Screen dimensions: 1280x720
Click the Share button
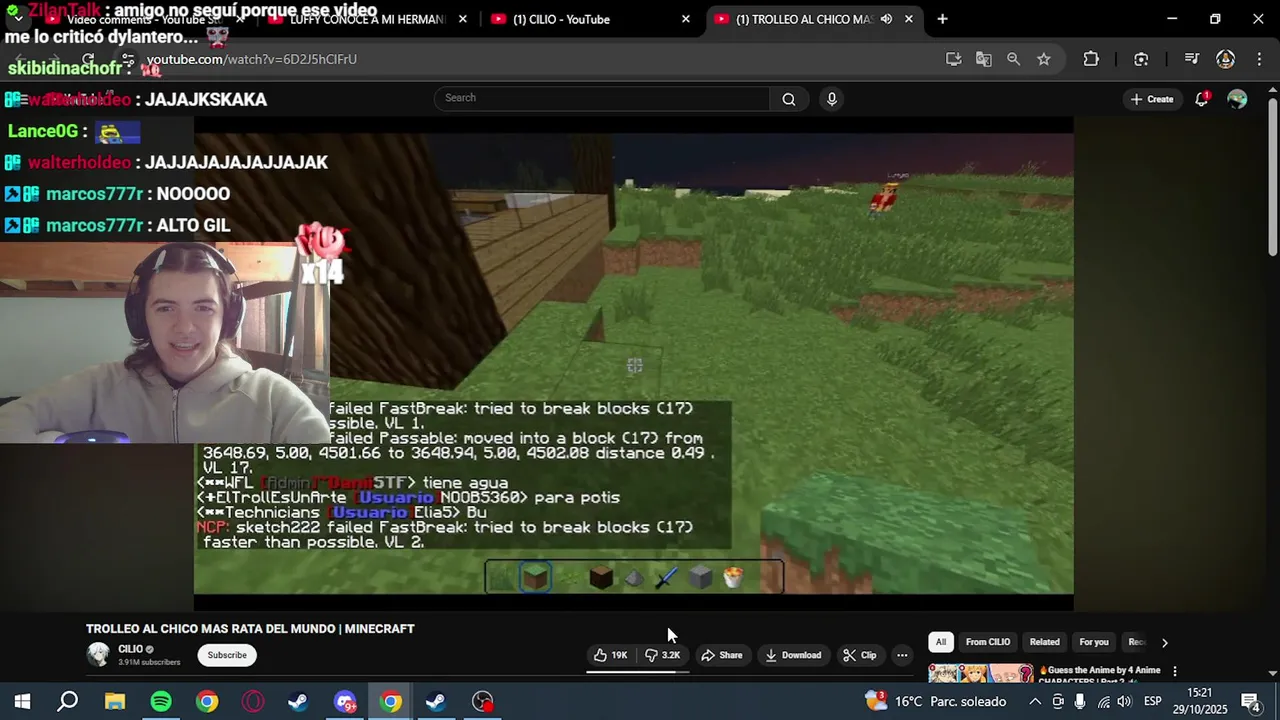722,655
